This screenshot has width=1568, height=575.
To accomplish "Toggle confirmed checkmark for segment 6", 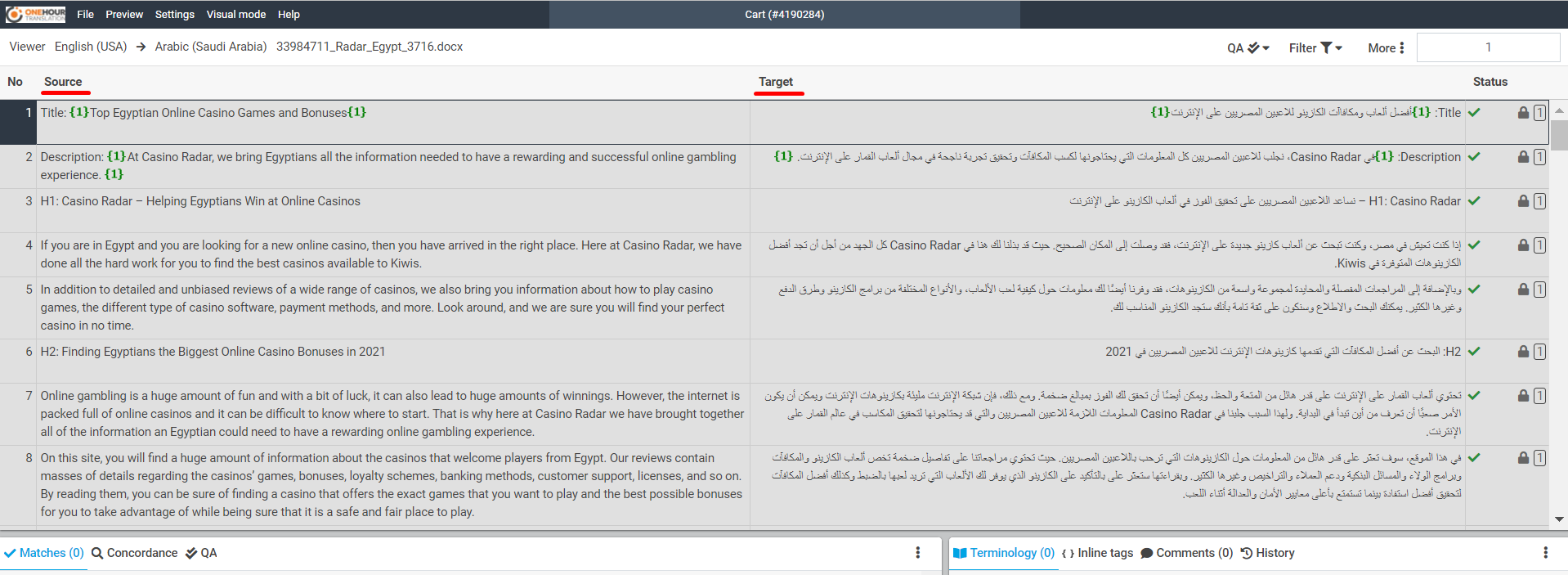I will tap(1474, 352).
